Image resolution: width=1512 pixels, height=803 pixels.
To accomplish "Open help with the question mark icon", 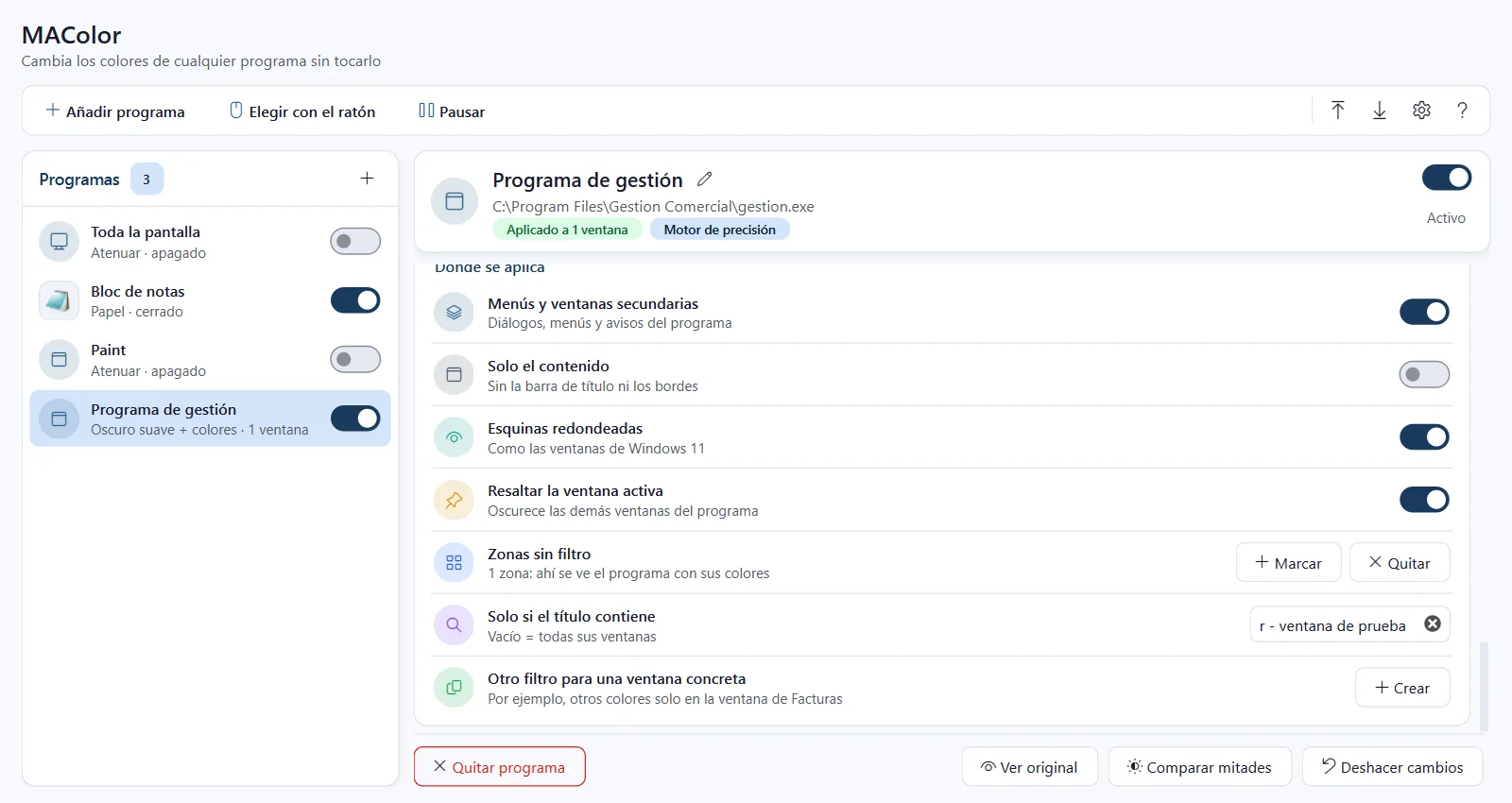I will click(x=1462, y=111).
